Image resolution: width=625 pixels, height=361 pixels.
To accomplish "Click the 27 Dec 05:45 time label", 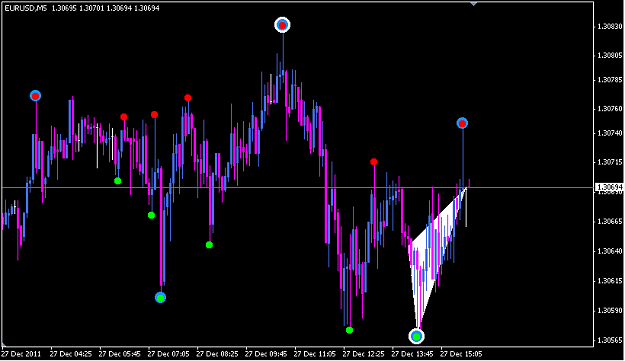I will (120, 354).
